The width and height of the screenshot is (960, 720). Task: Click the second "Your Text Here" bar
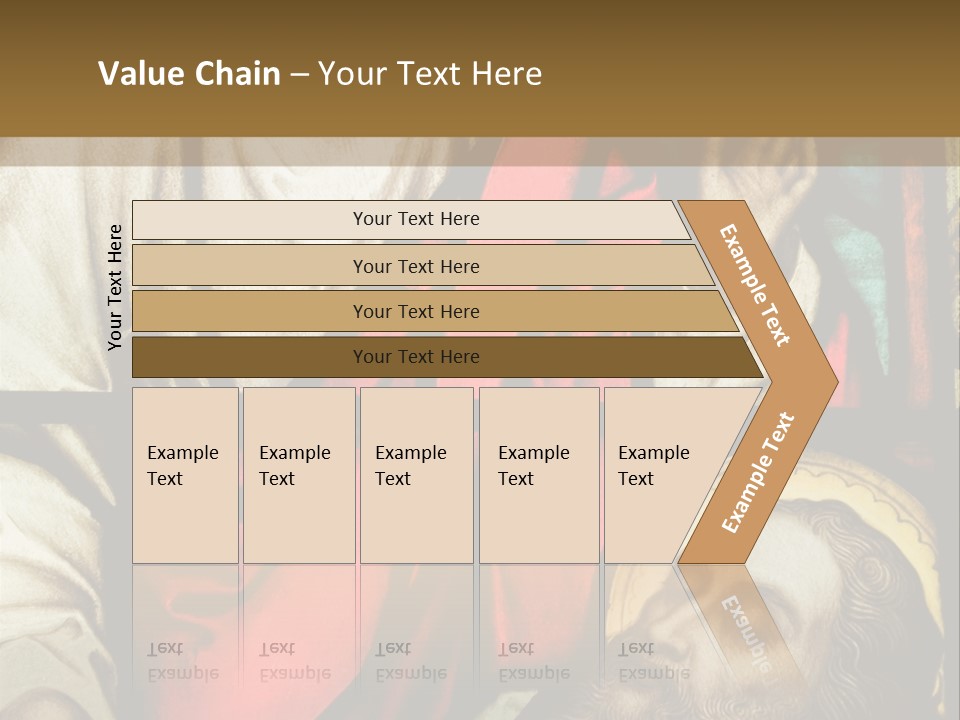(x=415, y=266)
